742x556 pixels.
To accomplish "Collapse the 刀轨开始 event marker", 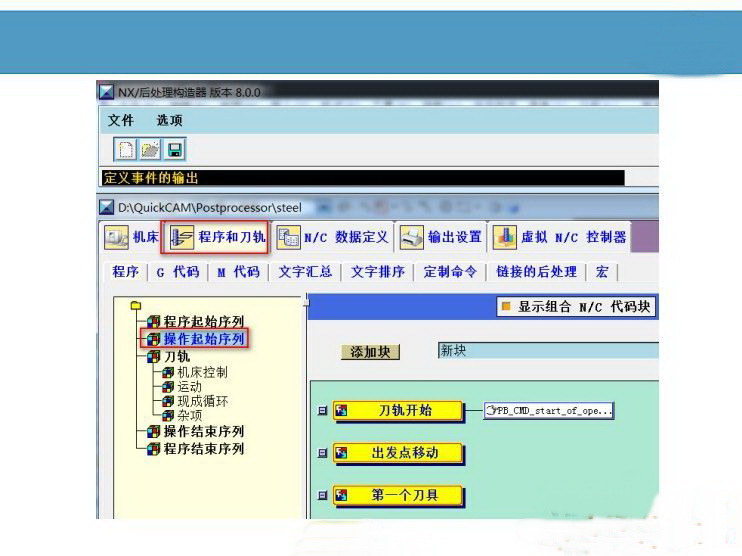I will tap(322, 411).
